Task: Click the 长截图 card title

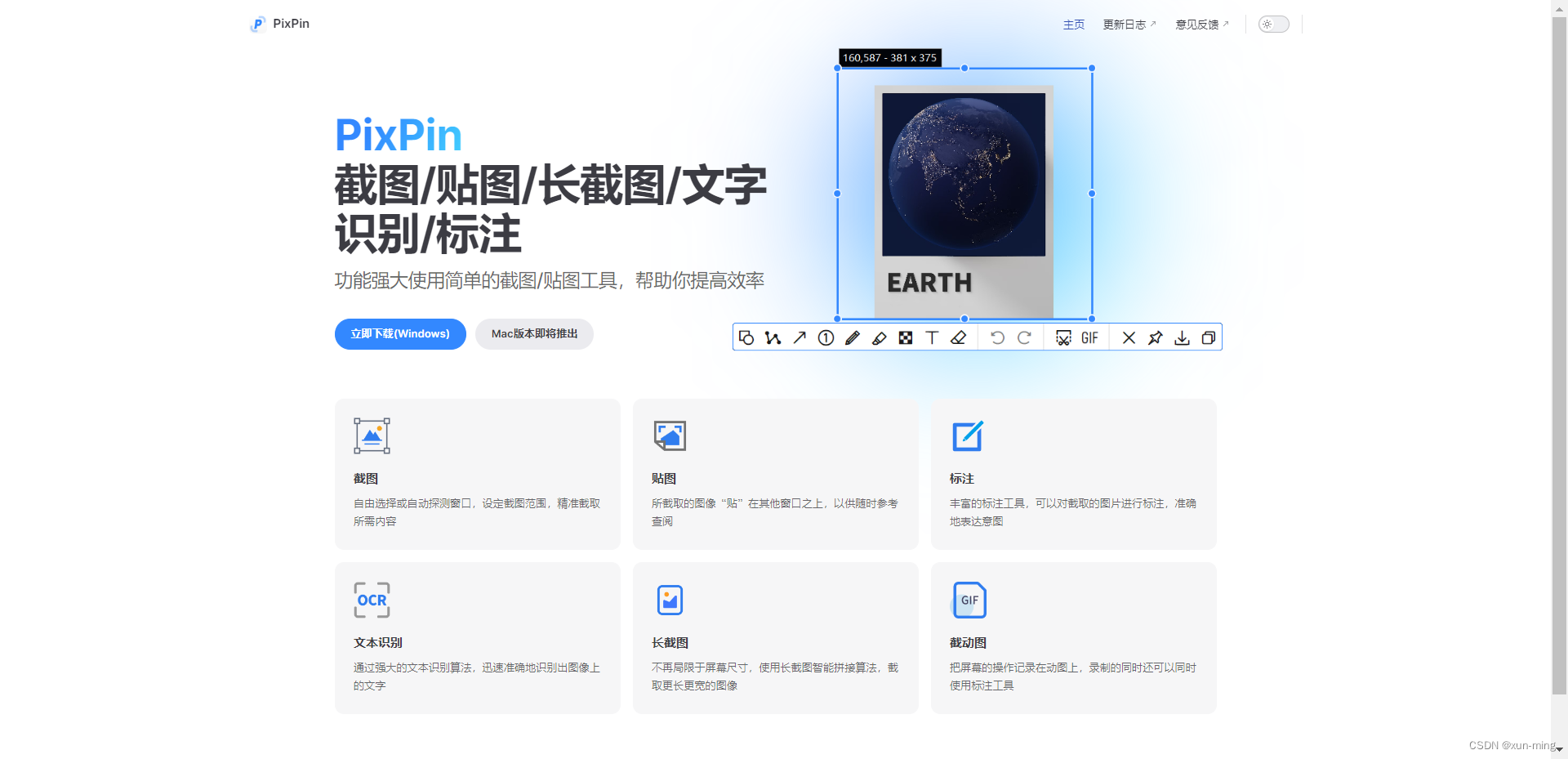Action: pyautogui.click(x=670, y=643)
